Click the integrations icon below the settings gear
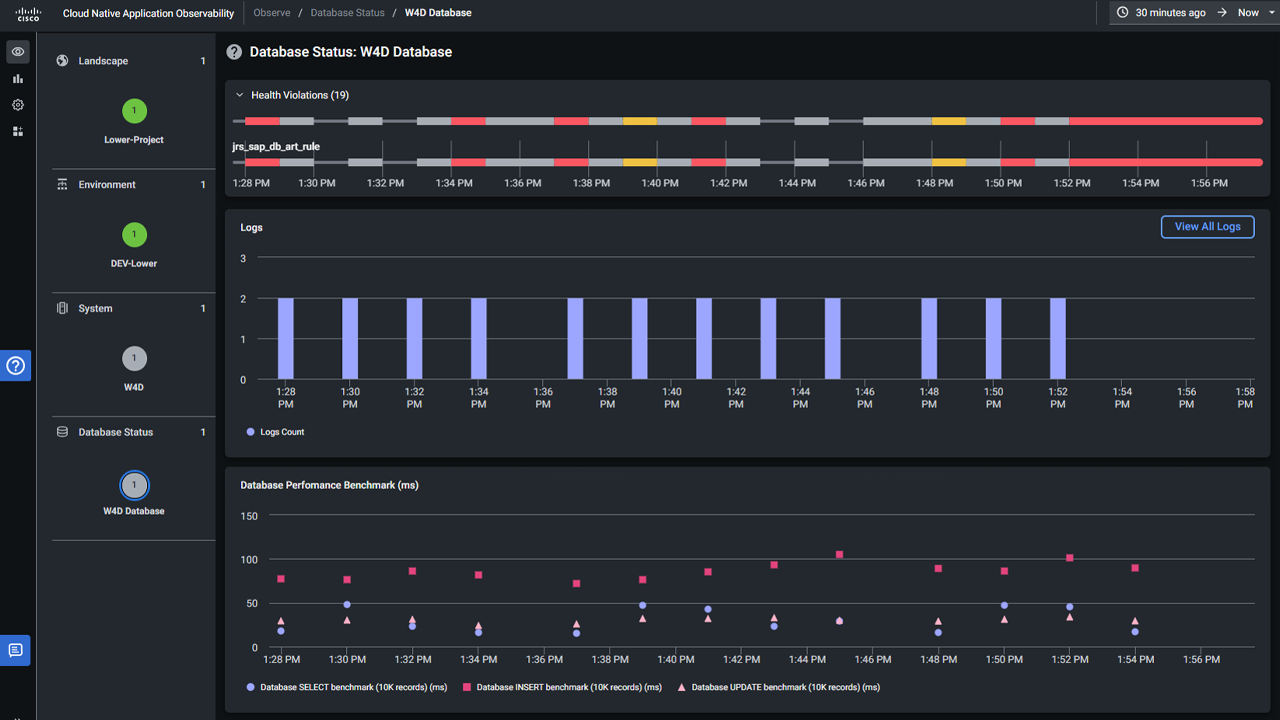 click(x=16, y=130)
